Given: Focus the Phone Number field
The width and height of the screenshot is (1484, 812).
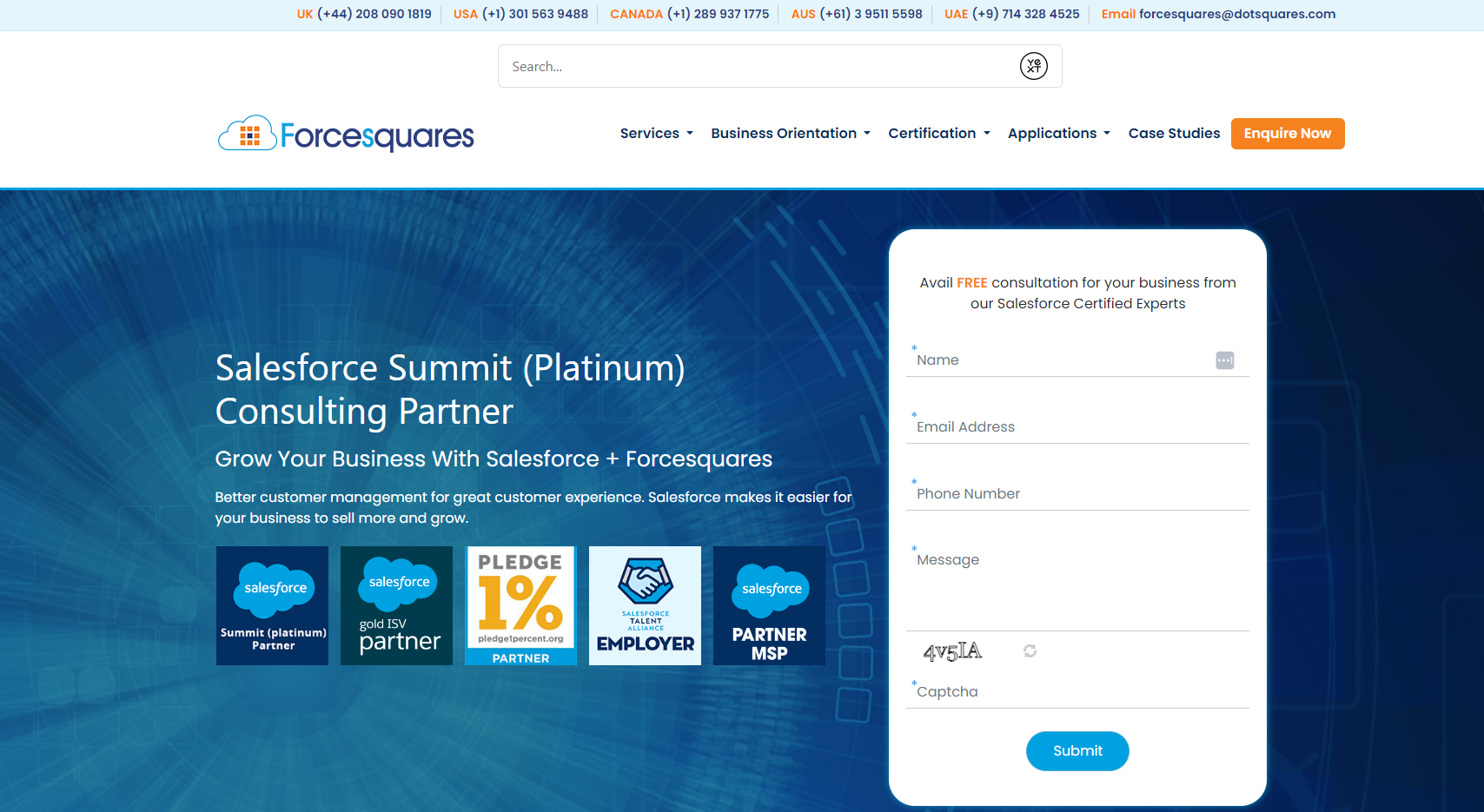Looking at the screenshot, I should (x=1077, y=494).
